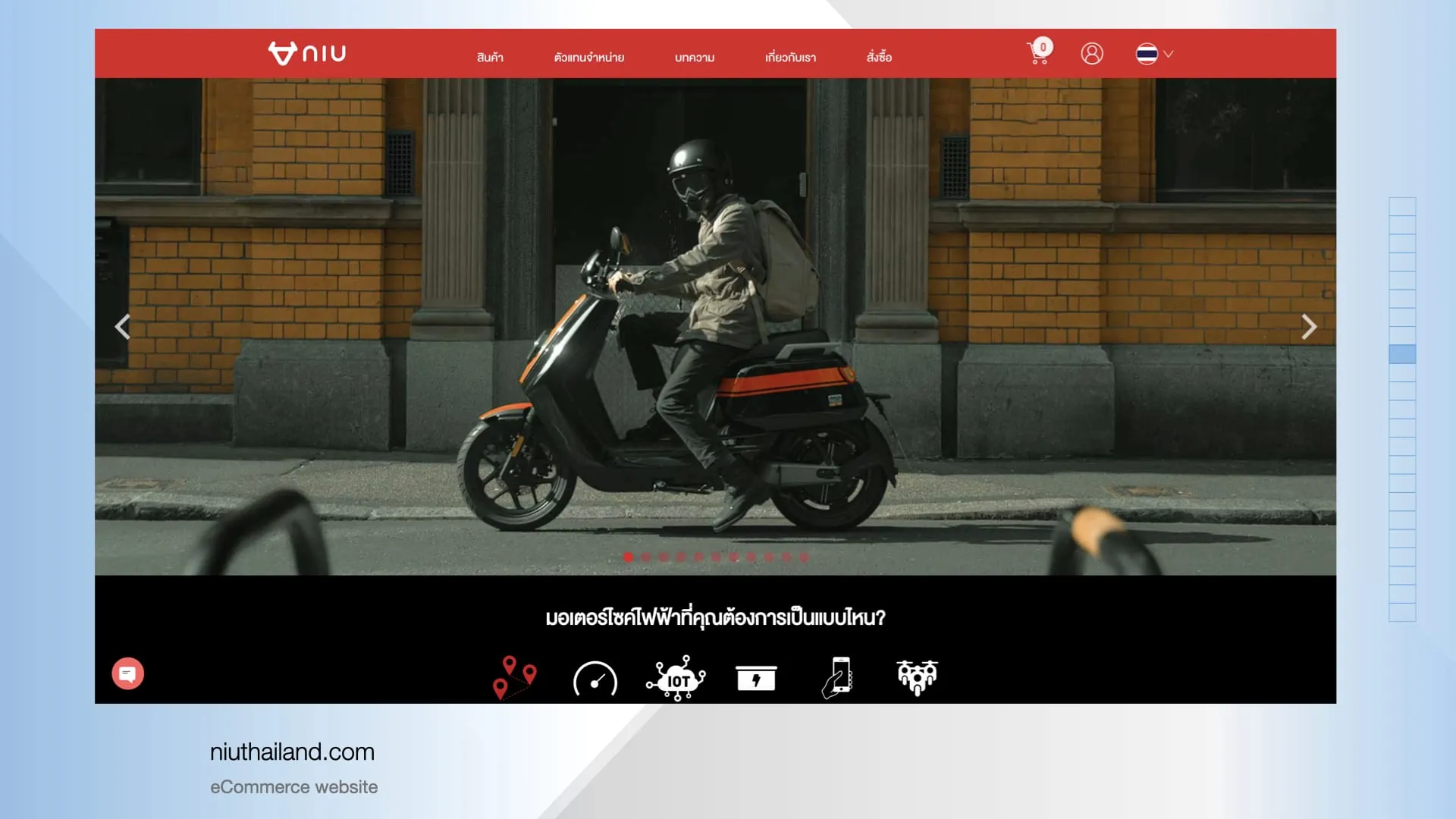Open the user account icon
1456x819 pixels.
coord(1092,54)
